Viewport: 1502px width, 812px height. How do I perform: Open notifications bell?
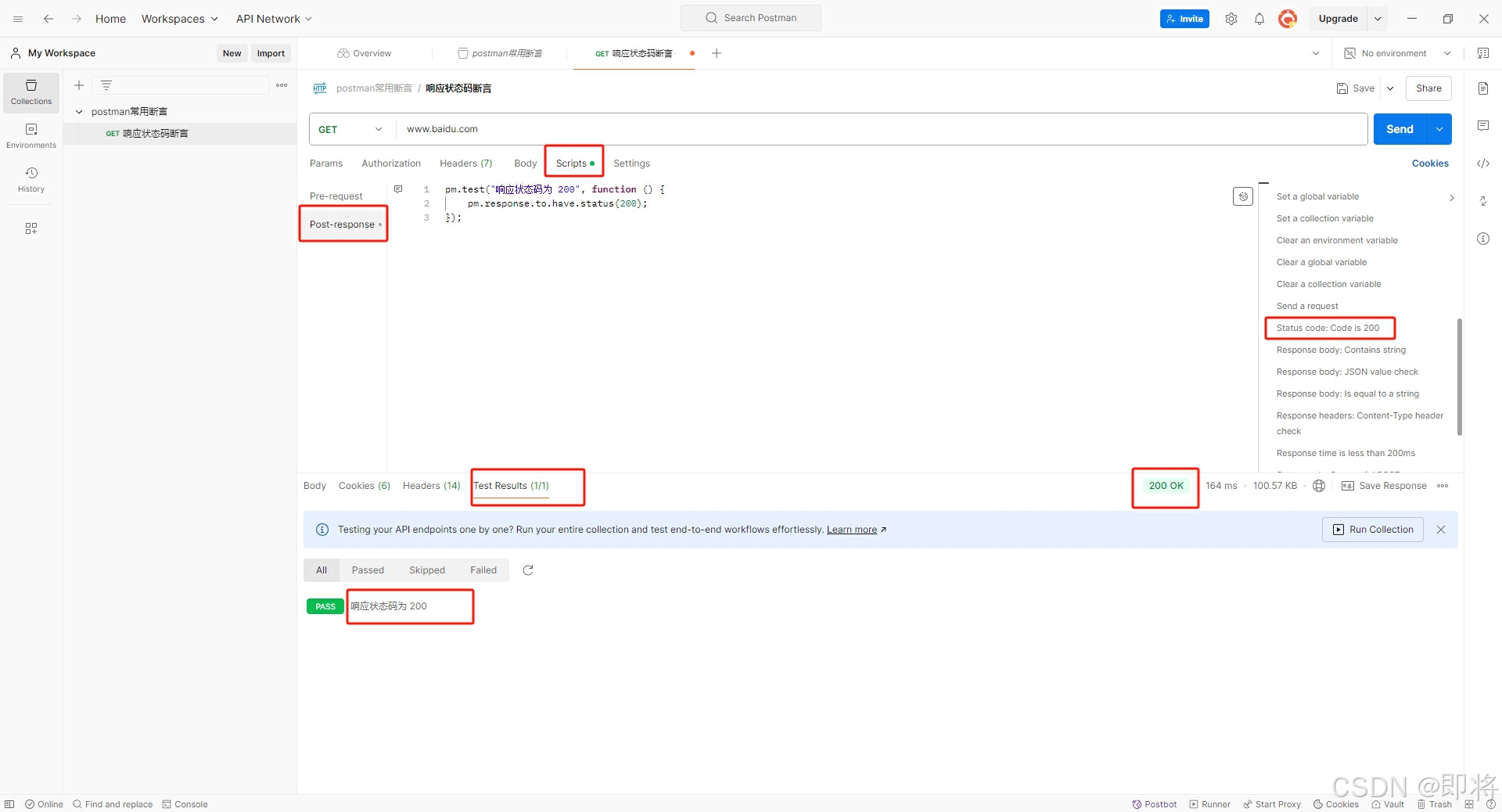(x=1259, y=19)
